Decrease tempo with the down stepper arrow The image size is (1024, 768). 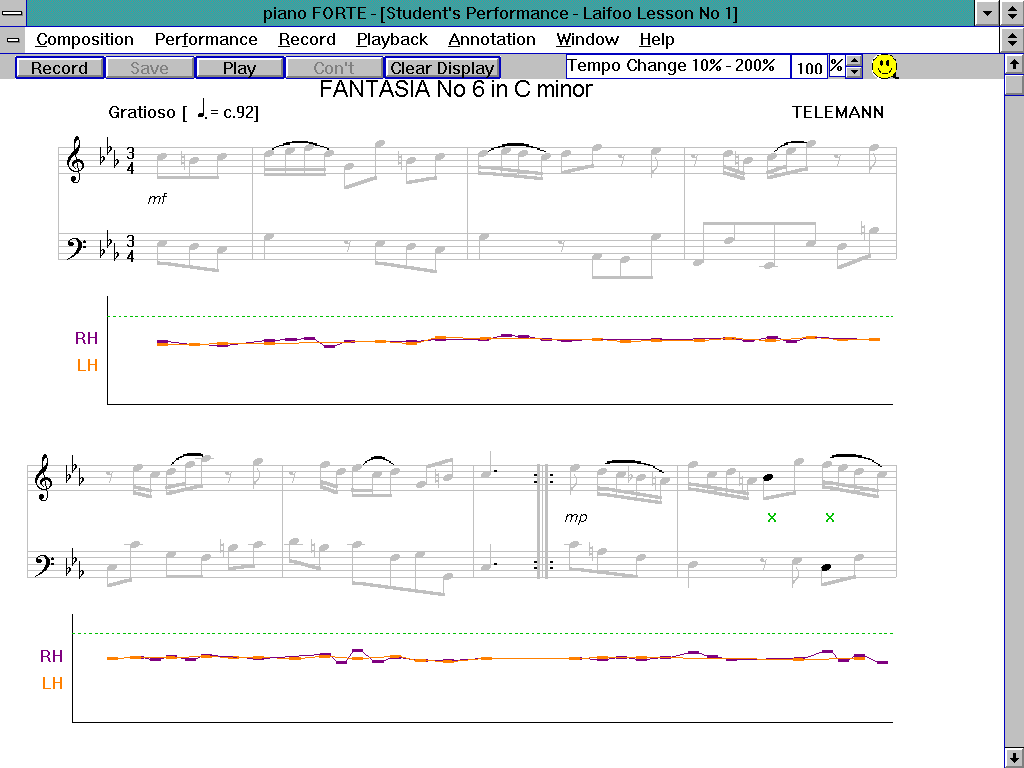(x=854, y=72)
